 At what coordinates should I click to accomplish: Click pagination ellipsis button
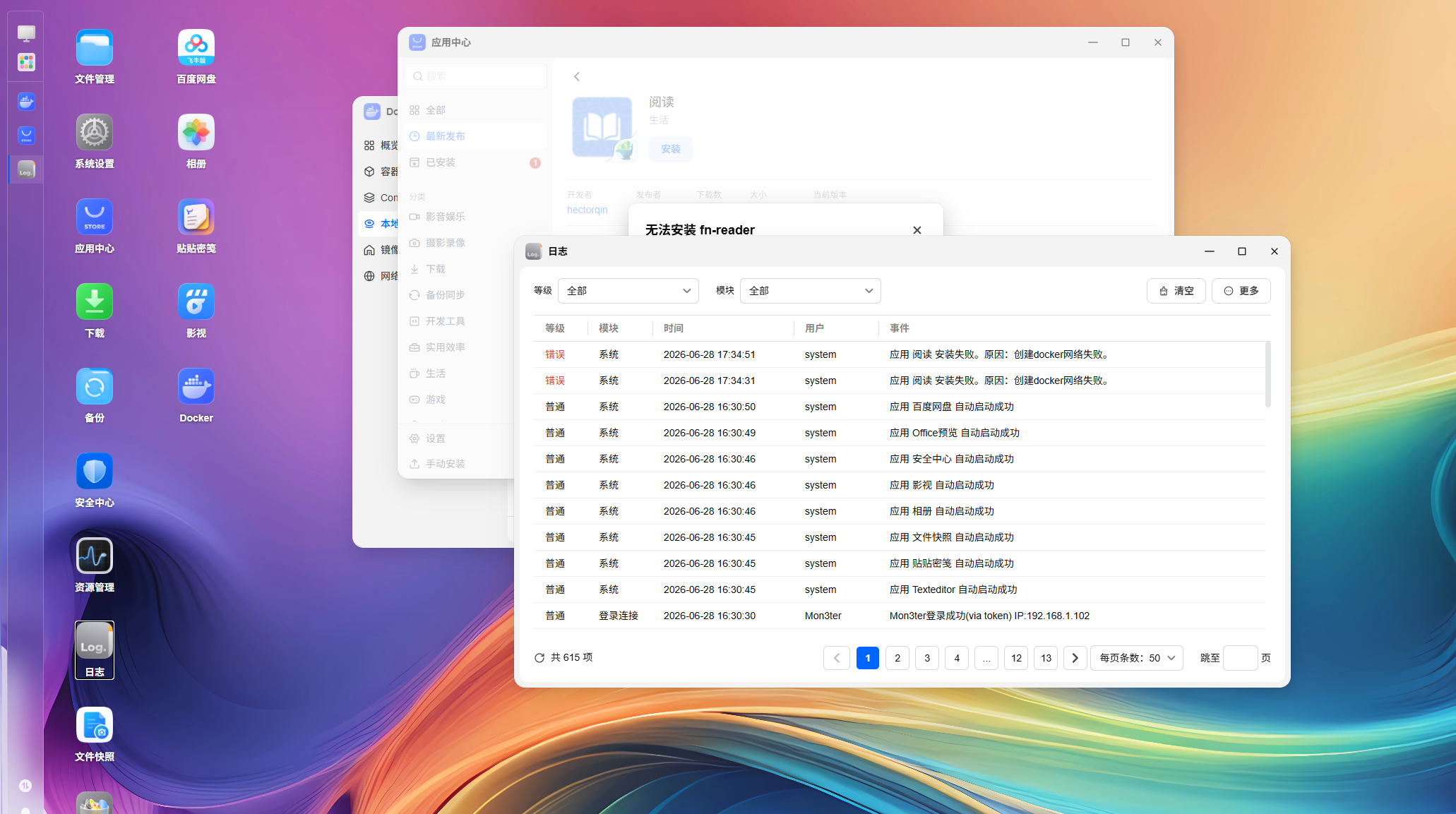986,658
